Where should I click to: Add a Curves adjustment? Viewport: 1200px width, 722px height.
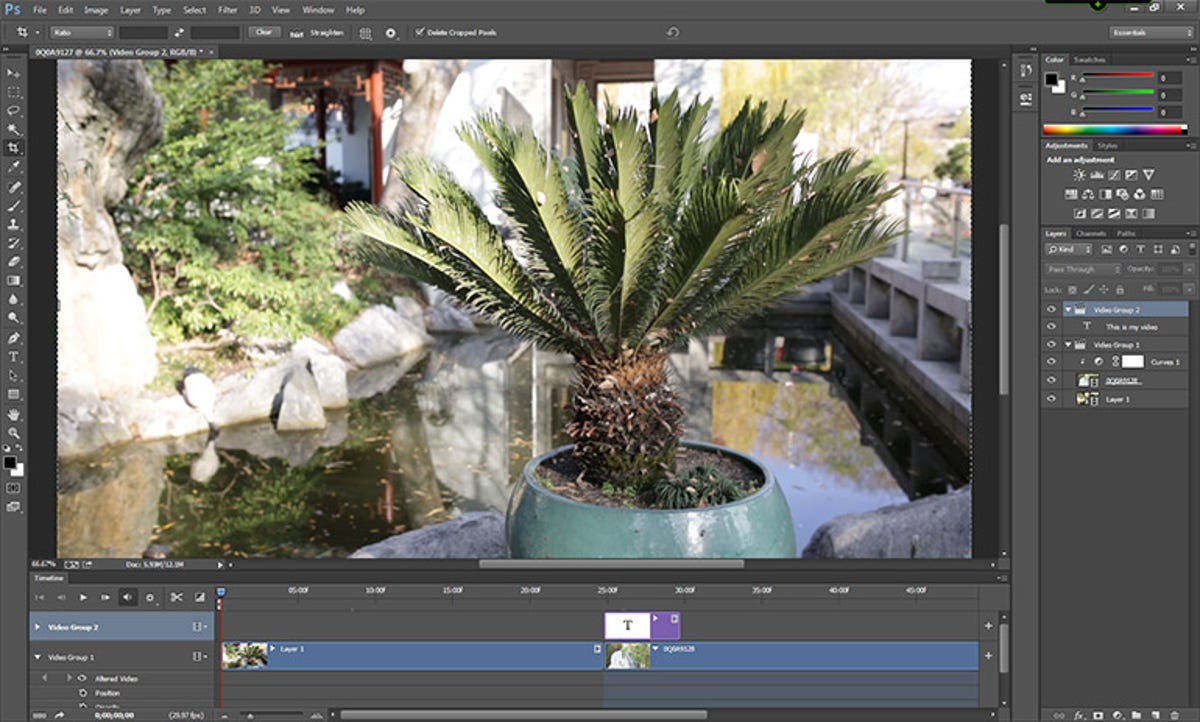(x=1114, y=175)
